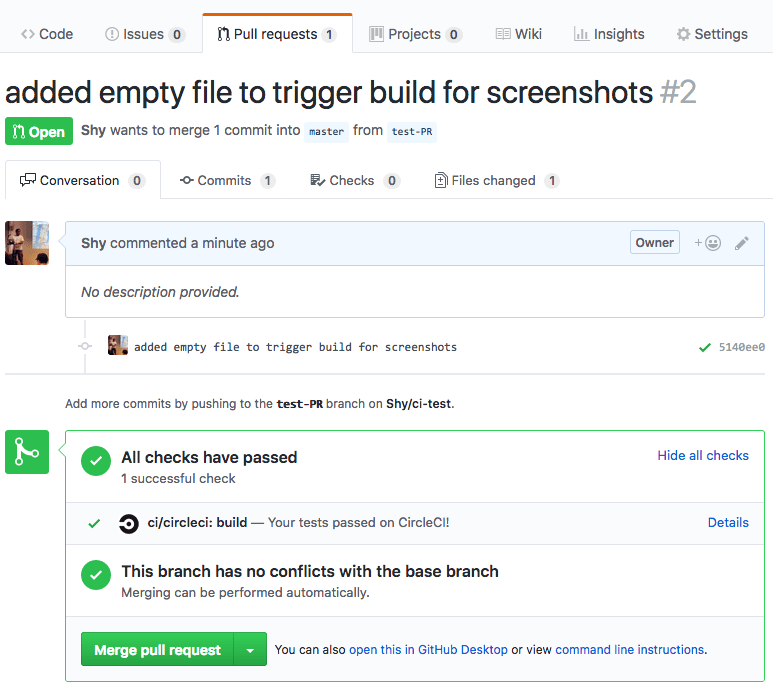
Task: Click the add reaction smiley icon
Action: (708, 243)
